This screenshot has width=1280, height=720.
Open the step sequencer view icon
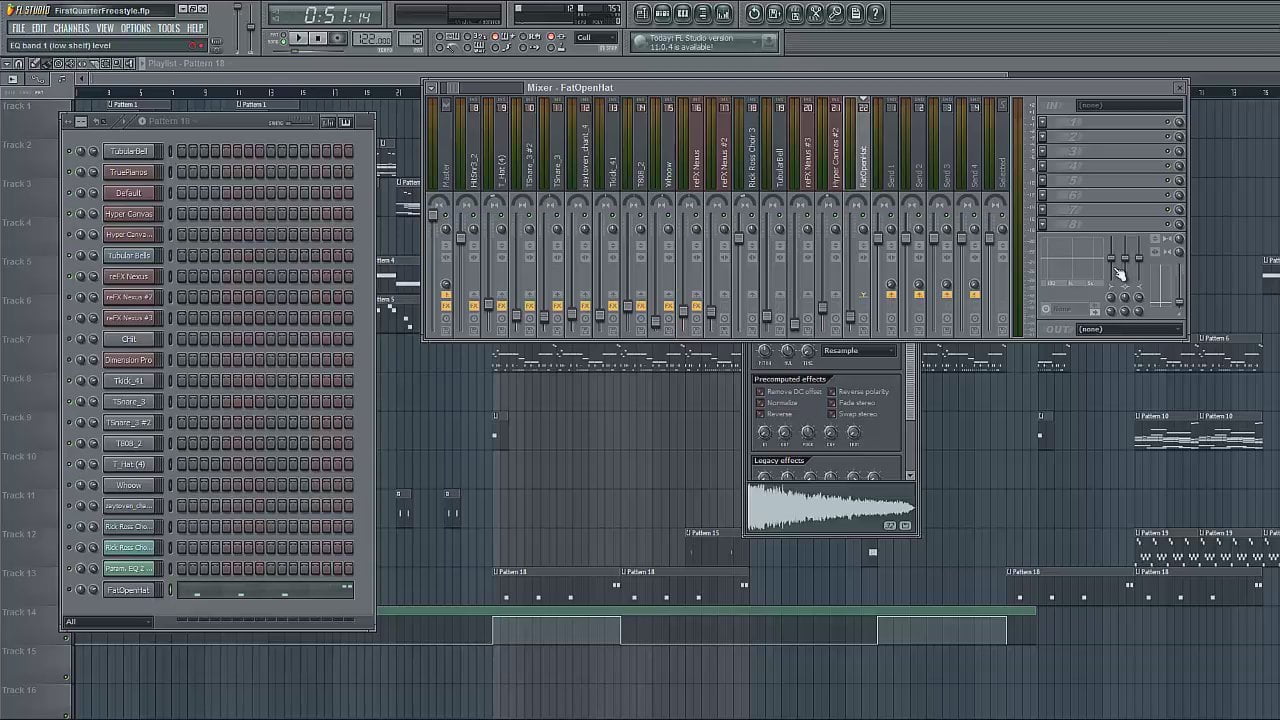[x=662, y=13]
